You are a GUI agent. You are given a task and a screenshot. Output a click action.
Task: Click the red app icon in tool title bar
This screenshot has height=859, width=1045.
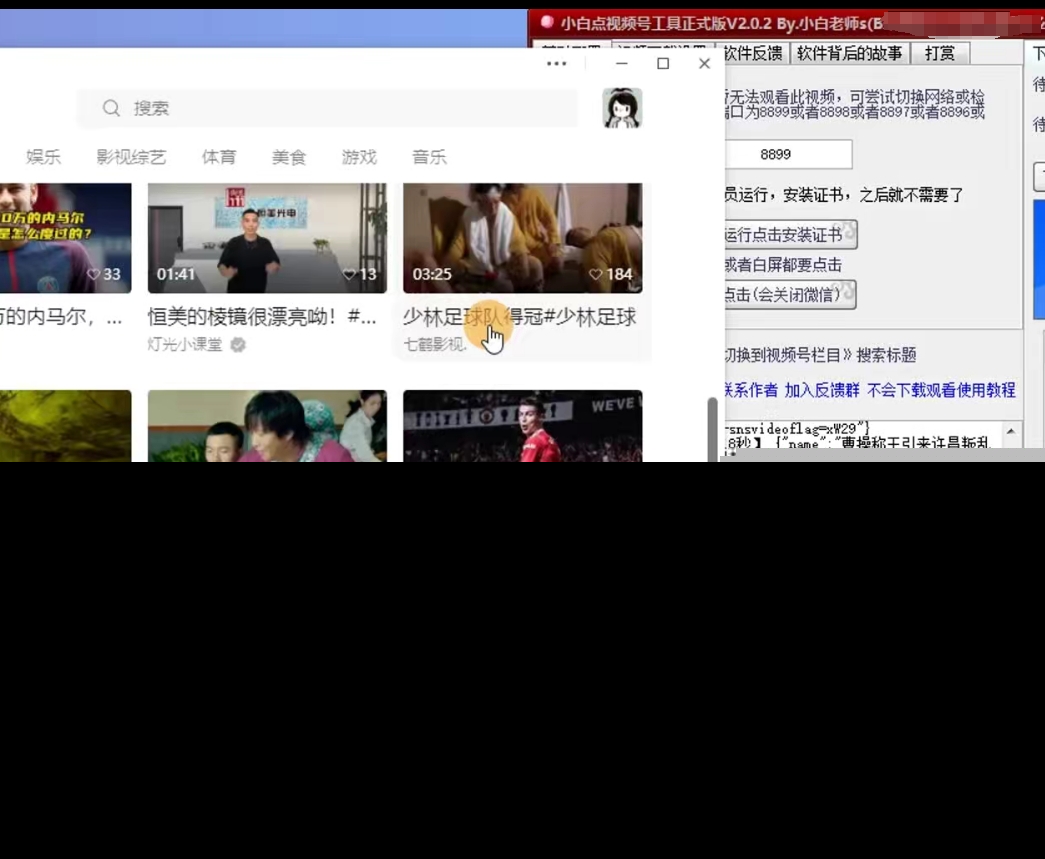(x=547, y=22)
